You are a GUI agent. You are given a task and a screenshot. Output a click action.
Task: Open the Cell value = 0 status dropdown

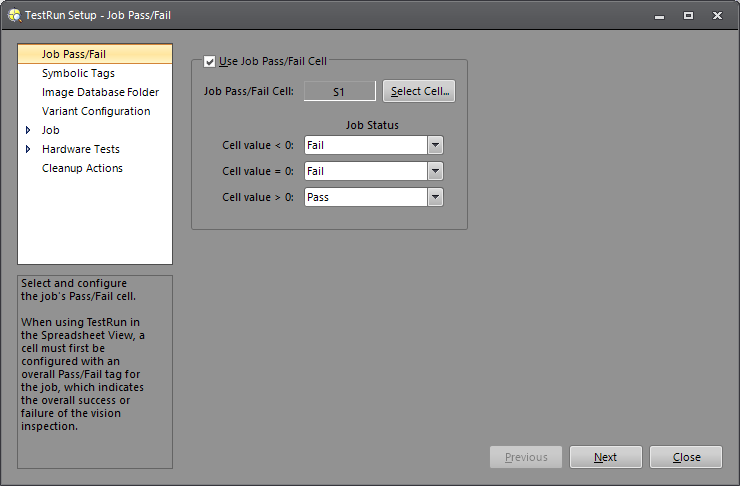tap(435, 171)
